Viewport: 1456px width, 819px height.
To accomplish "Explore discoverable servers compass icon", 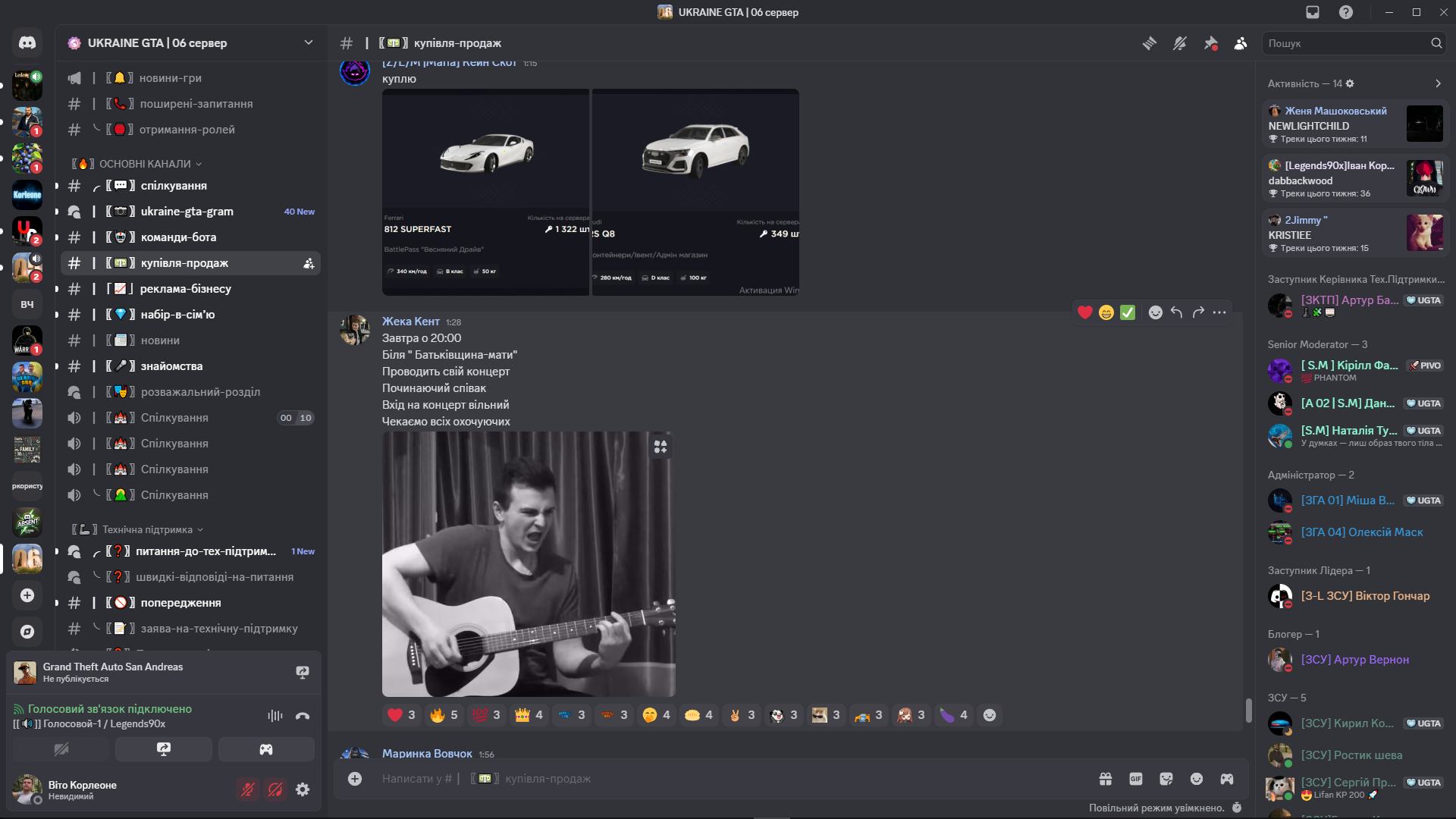I will [27, 632].
